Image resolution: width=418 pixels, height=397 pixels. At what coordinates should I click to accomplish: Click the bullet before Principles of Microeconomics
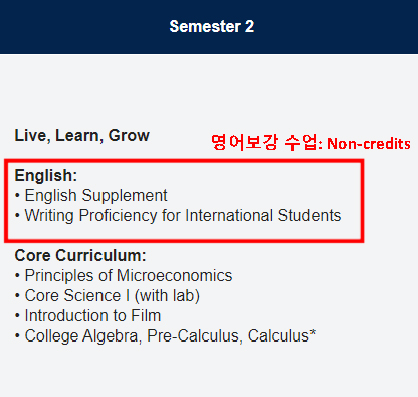point(17,276)
